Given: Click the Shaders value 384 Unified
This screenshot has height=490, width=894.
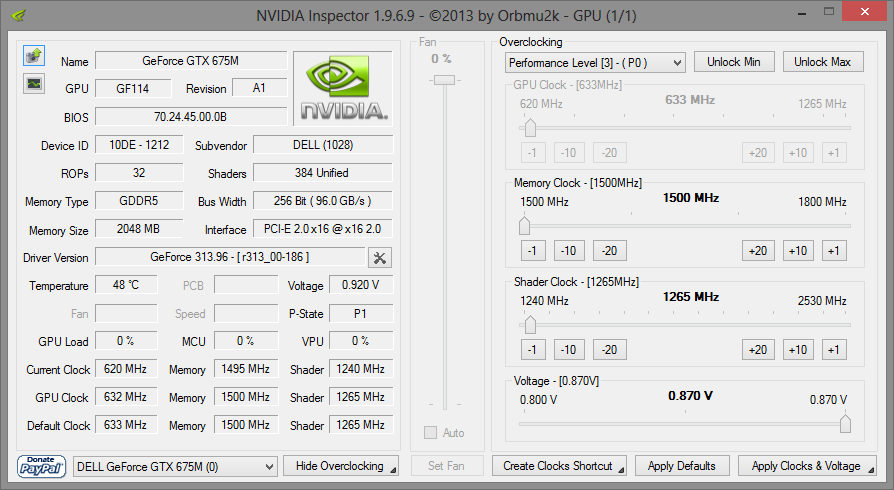Looking at the screenshot, I should tap(323, 173).
